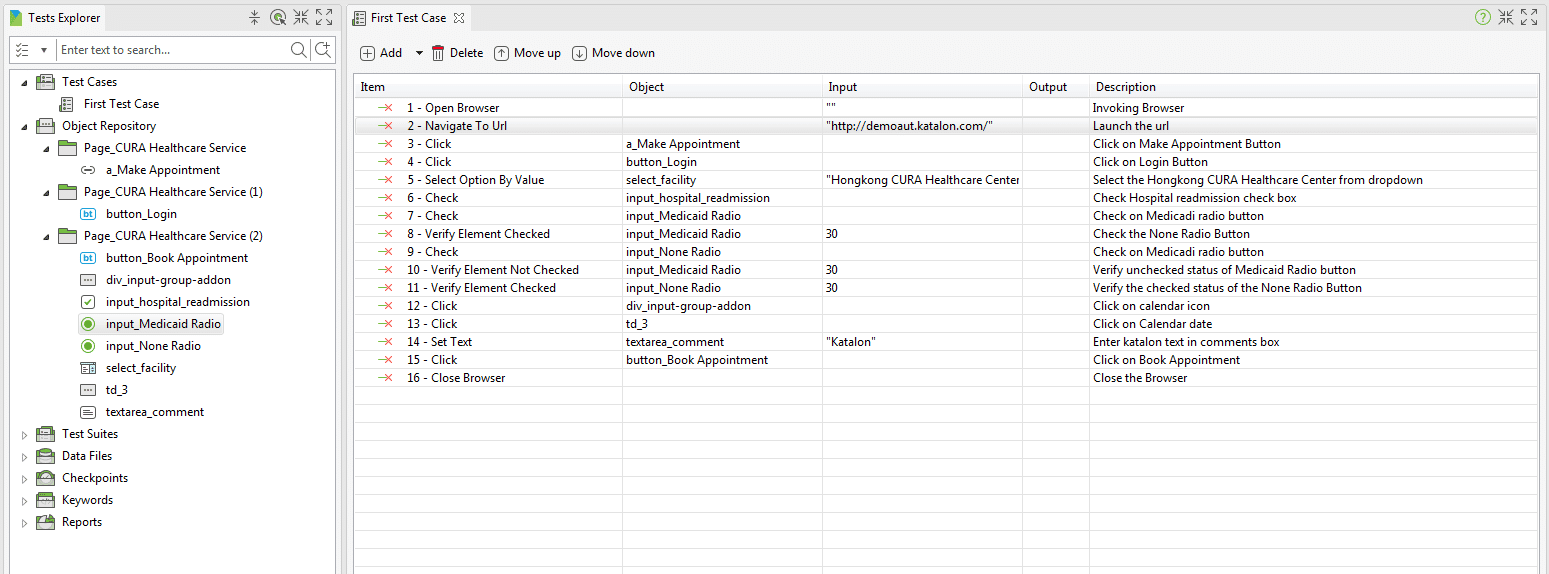This screenshot has height=574, width=1549.
Task: Select input_None Radio object in tree
Action: point(153,346)
